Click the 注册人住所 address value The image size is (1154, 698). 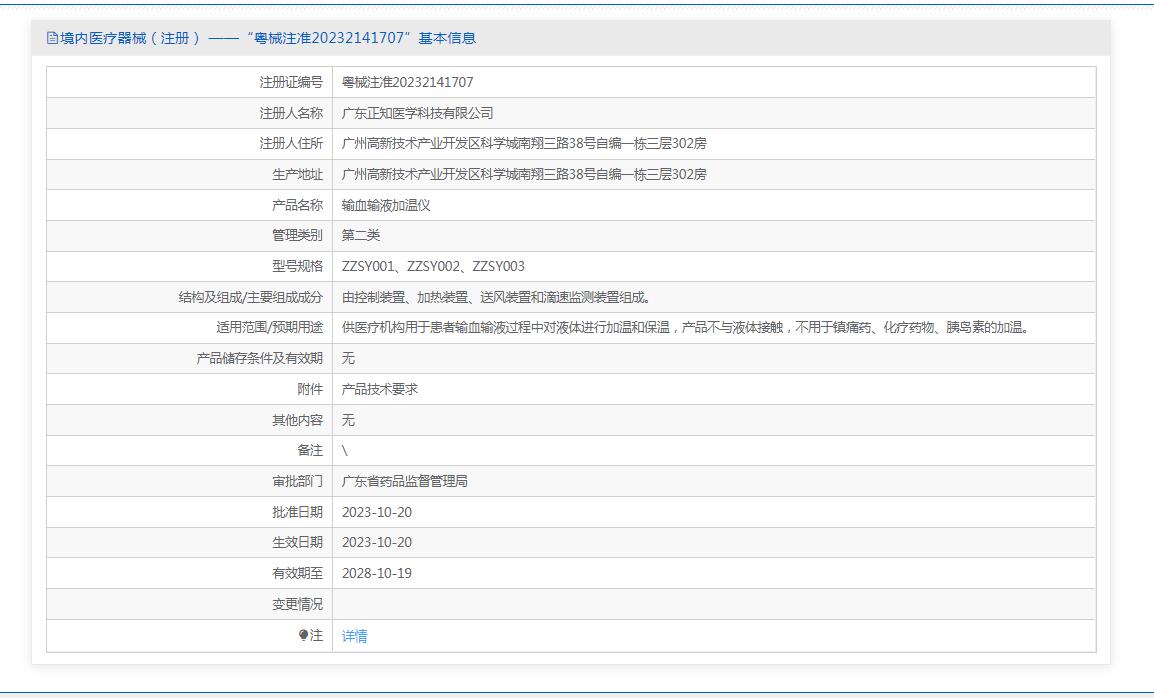pyautogui.click(x=524, y=144)
